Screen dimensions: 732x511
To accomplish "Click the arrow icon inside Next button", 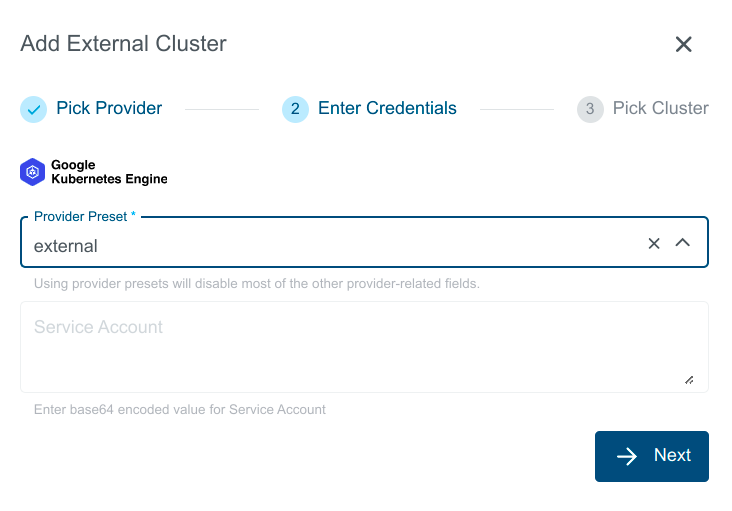I will [x=627, y=456].
